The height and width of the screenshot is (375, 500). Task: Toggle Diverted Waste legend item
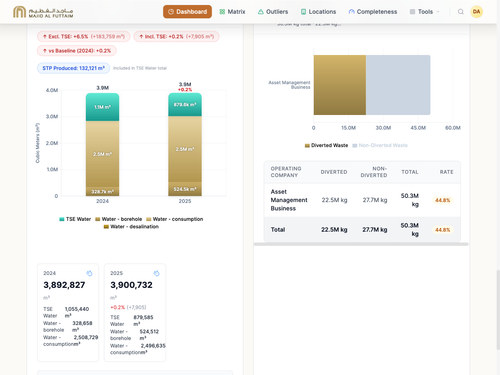pos(326,145)
